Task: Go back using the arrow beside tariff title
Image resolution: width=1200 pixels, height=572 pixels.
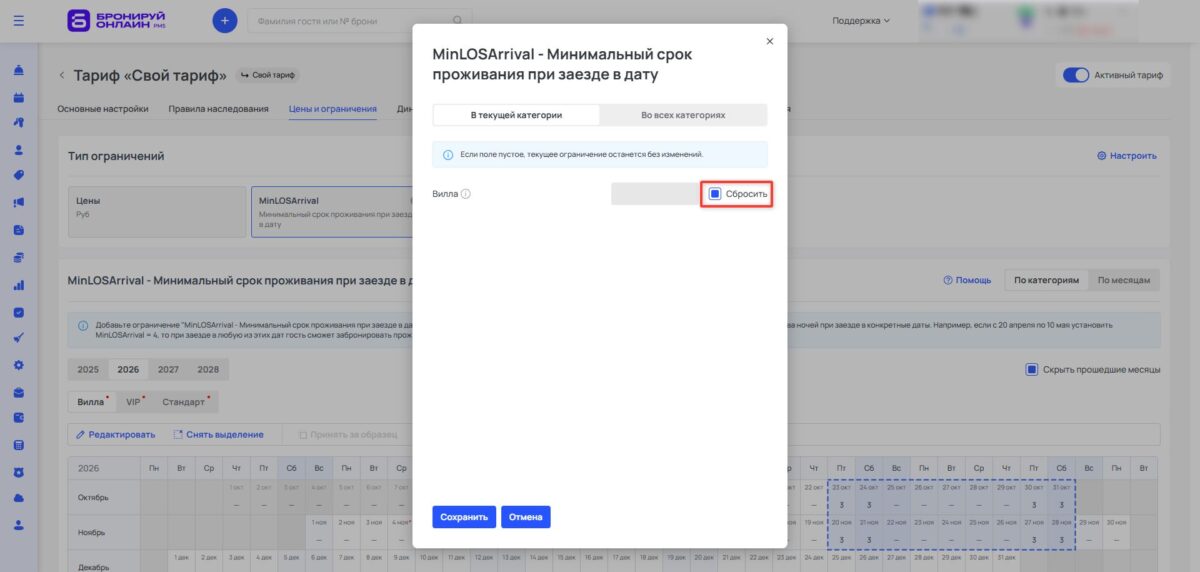Action: tap(61, 75)
